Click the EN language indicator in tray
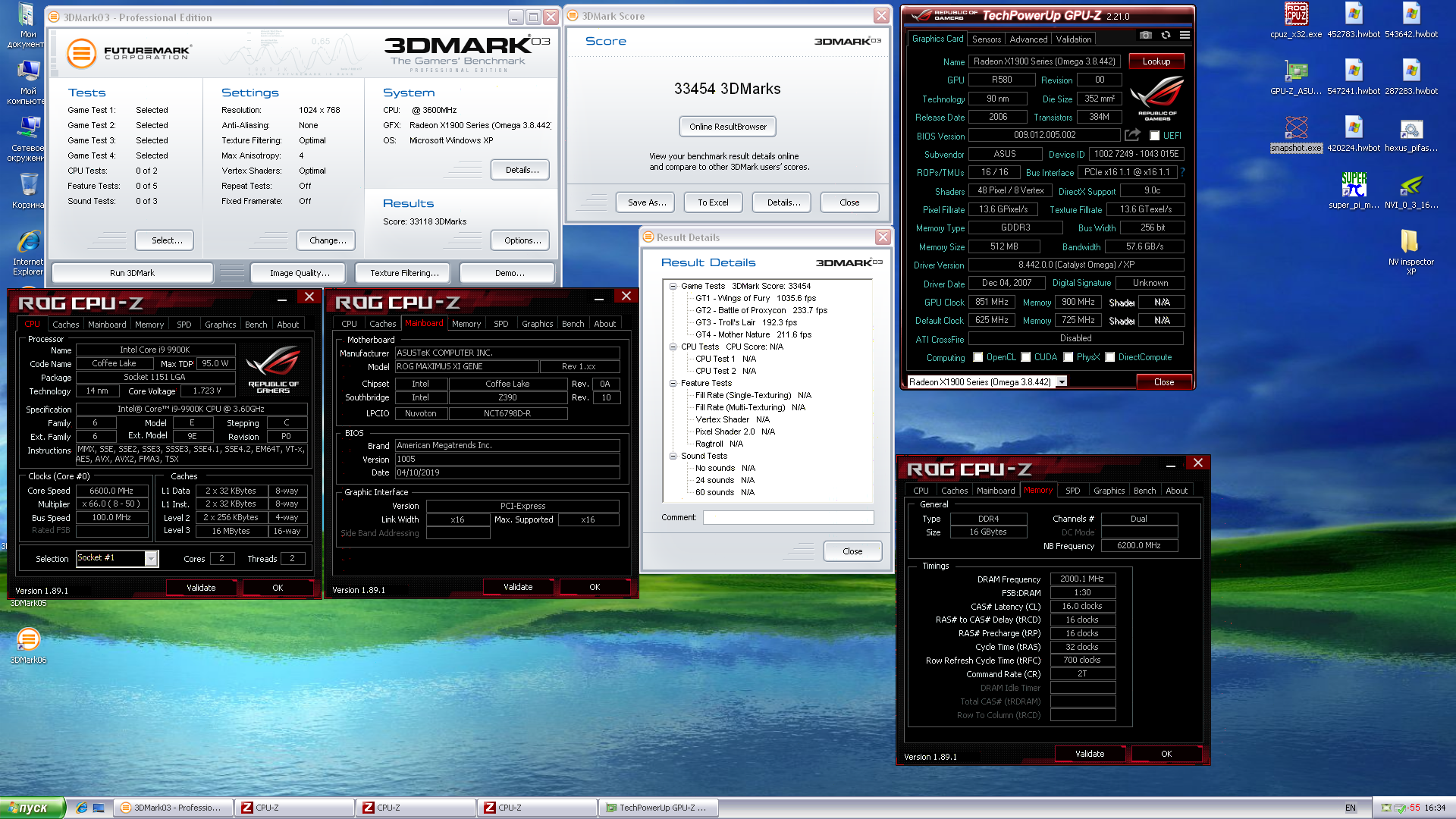The width and height of the screenshot is (1456, 819). (1351, 808)
